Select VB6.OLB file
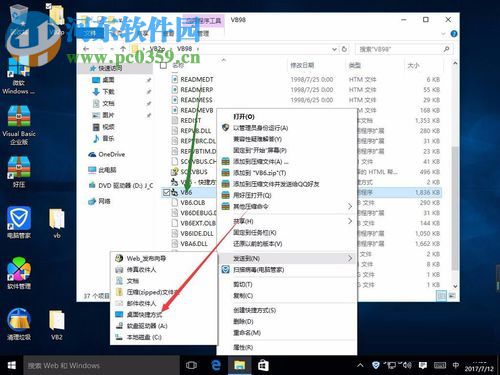Image resolution: width=500 pixels, height=375 pixels. 193,202
